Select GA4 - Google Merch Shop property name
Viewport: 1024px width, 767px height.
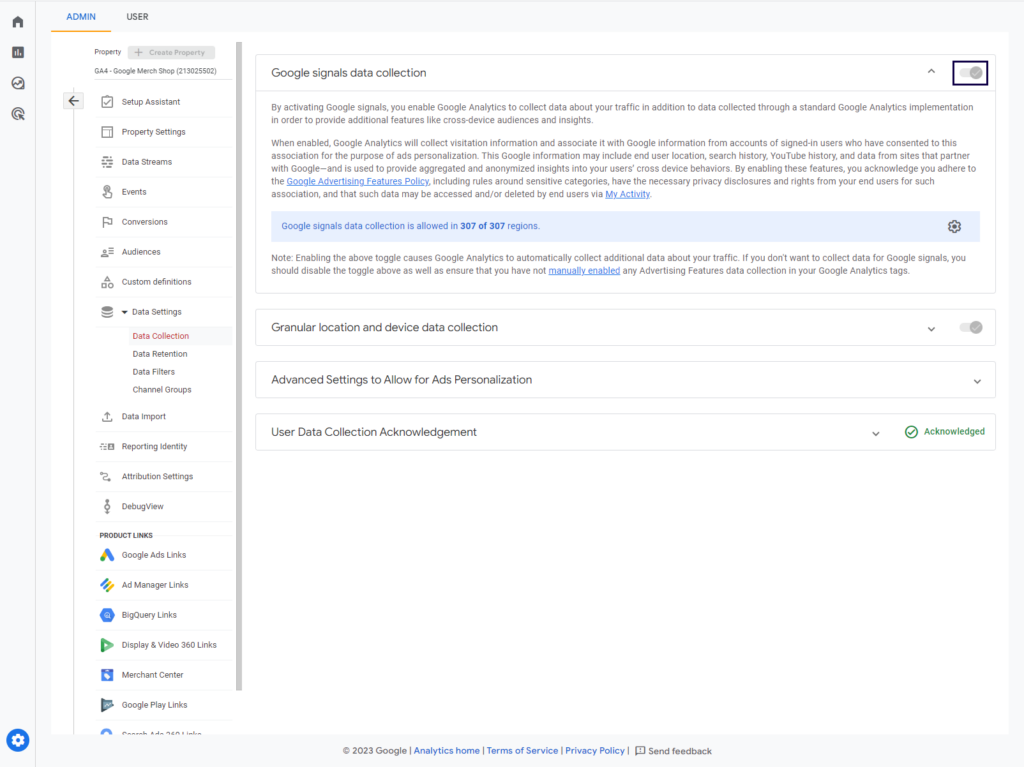(x=155, y=71)
